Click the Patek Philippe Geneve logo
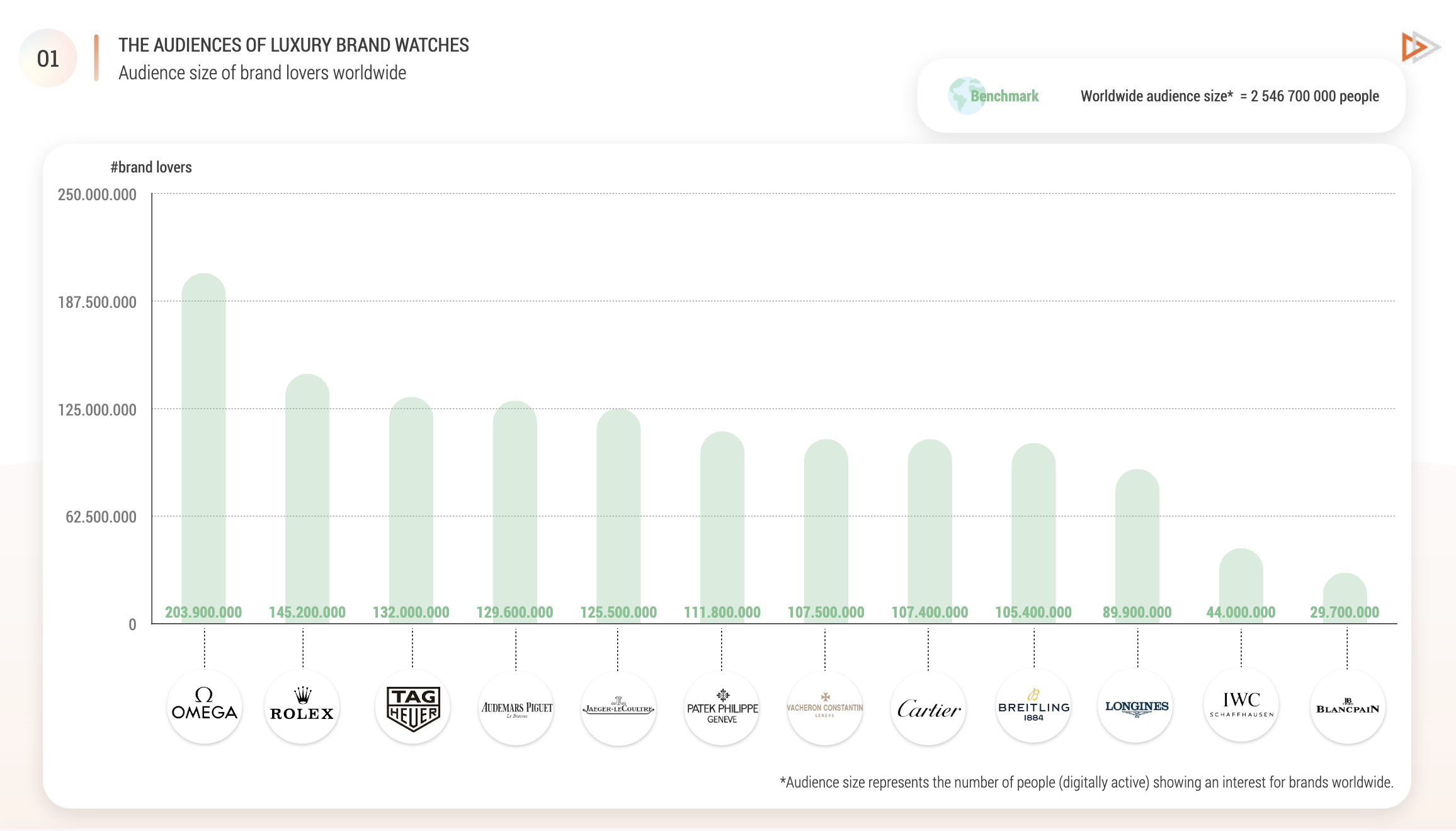 point(722,708)
